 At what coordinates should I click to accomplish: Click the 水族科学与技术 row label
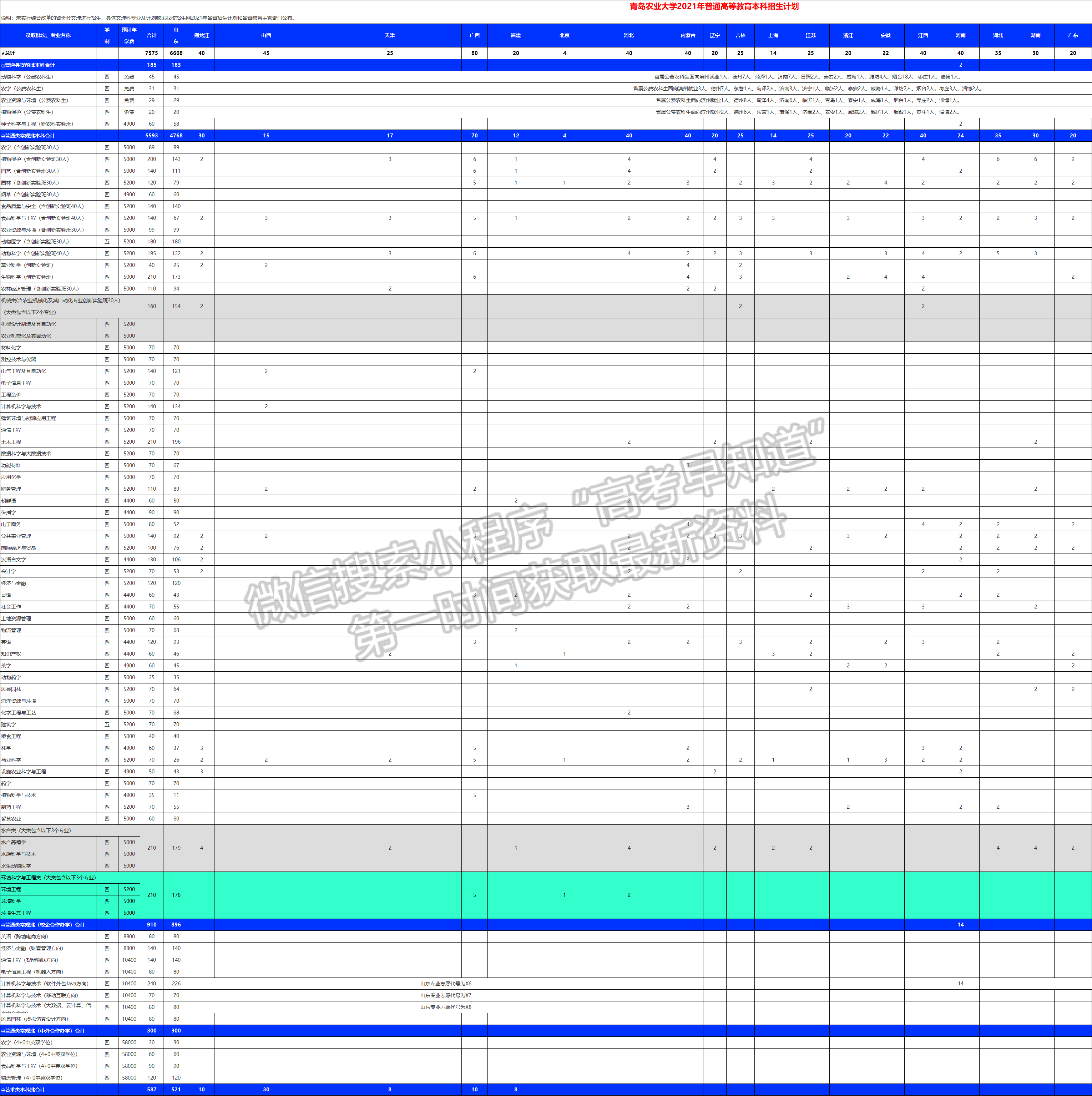(19, 854)
